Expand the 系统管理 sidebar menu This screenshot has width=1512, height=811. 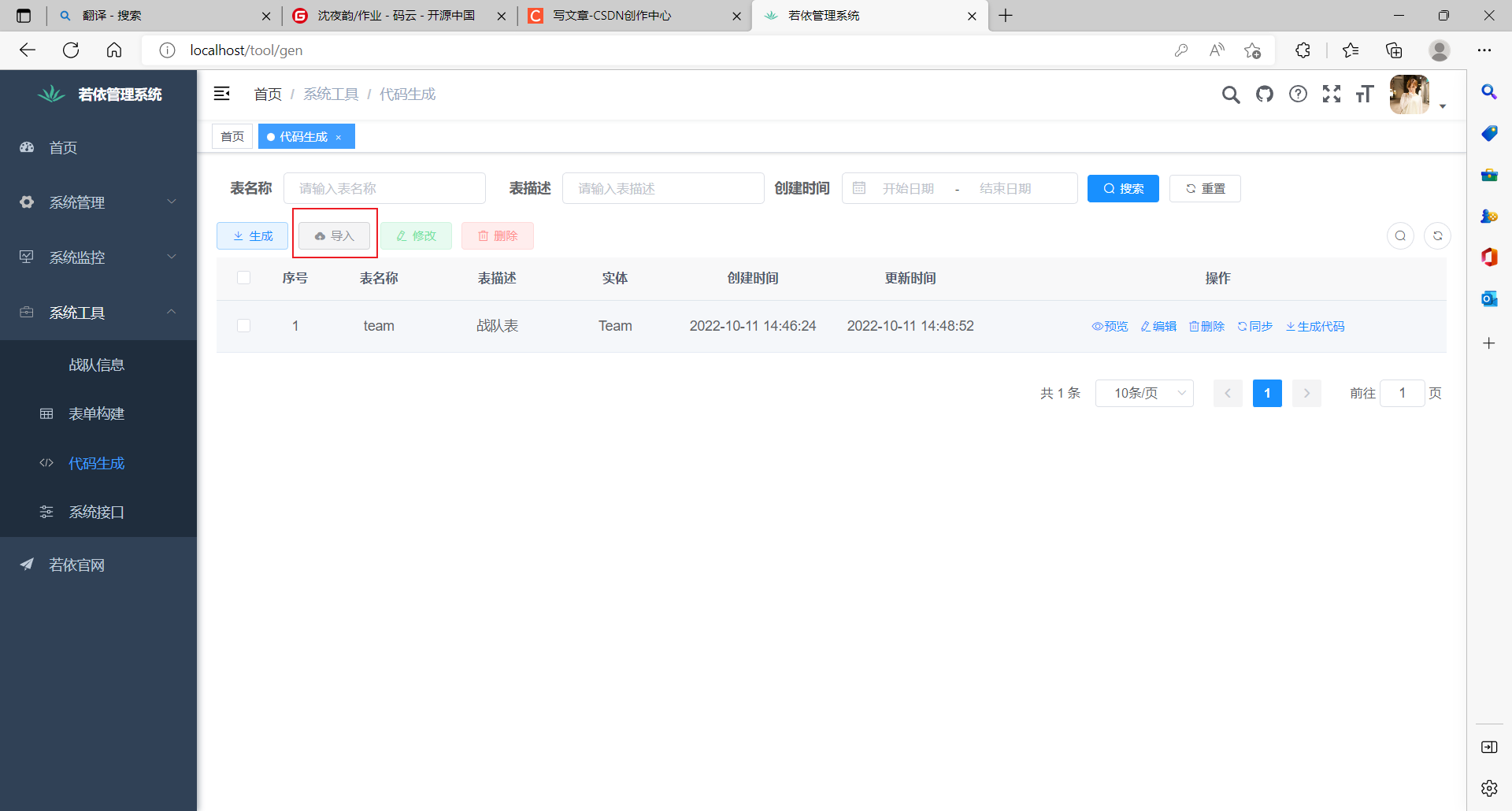[98, 202]
